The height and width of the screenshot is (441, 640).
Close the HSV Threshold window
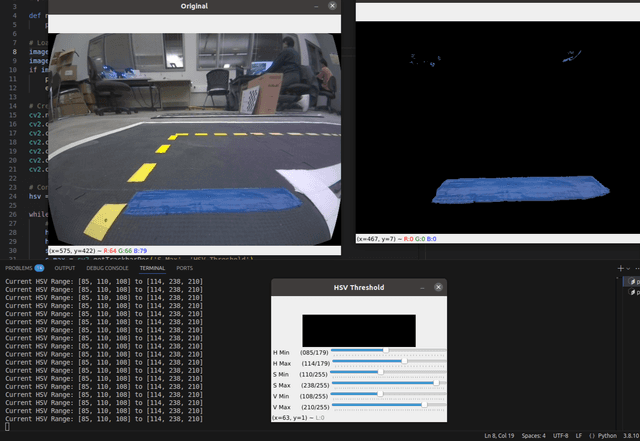click(439, 287)
